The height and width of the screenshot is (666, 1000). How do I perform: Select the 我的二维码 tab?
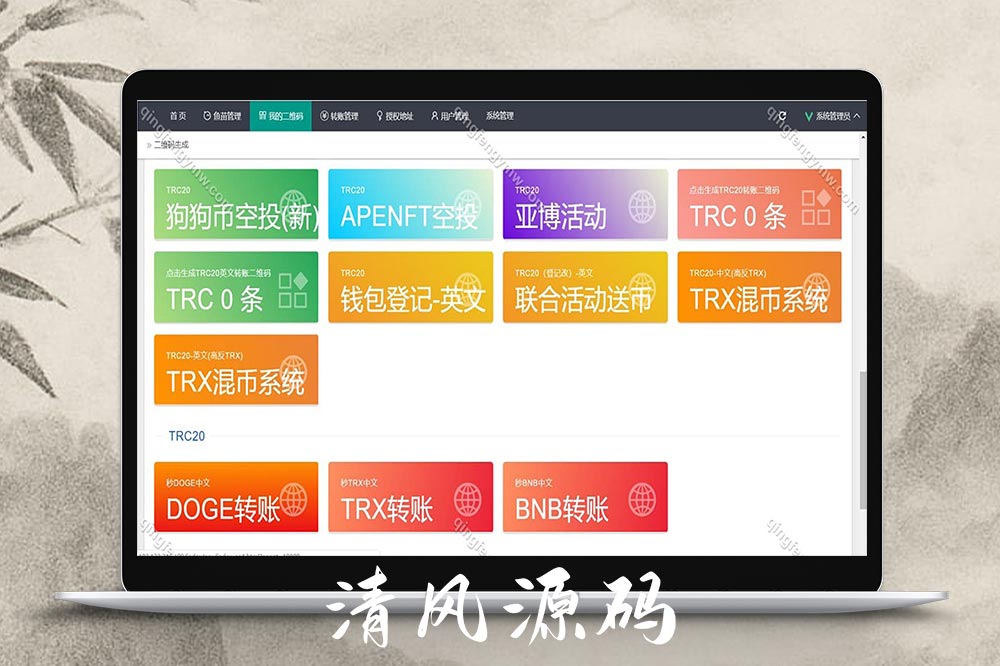pos(281,116)
